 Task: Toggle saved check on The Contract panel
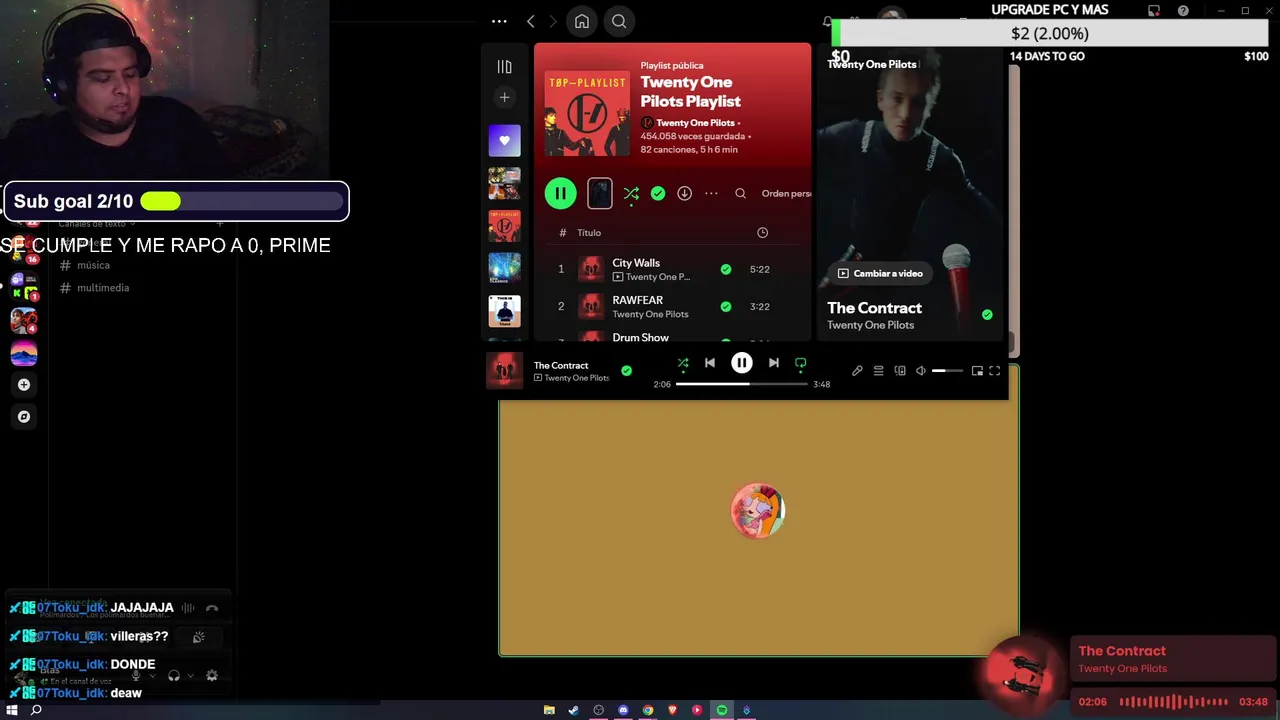987,314
